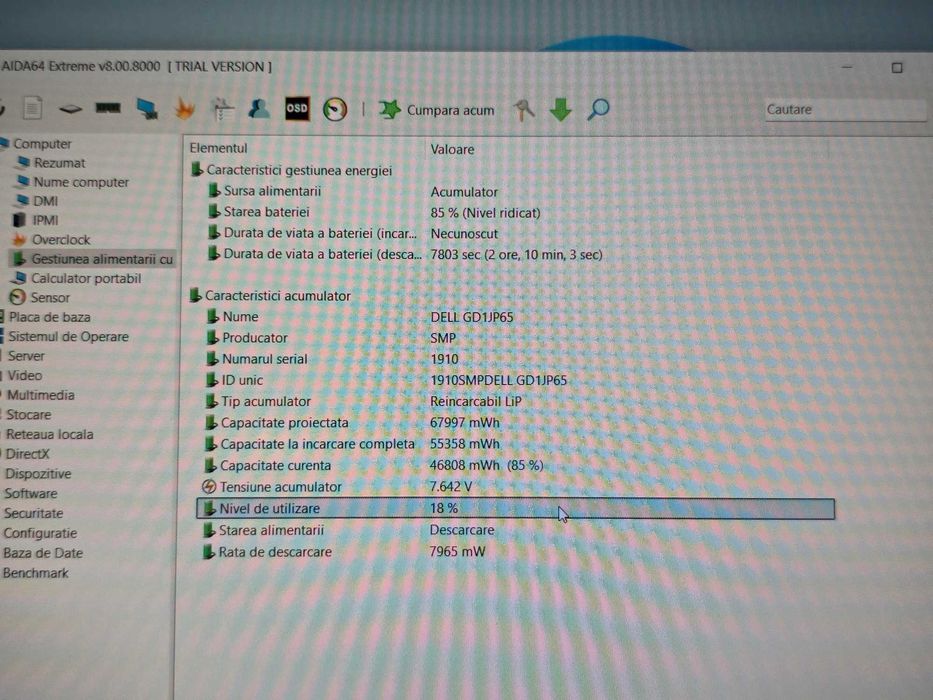Focus the Cautare search field
The width and height of the screenshot is (933, 700).
click(845, 110)
